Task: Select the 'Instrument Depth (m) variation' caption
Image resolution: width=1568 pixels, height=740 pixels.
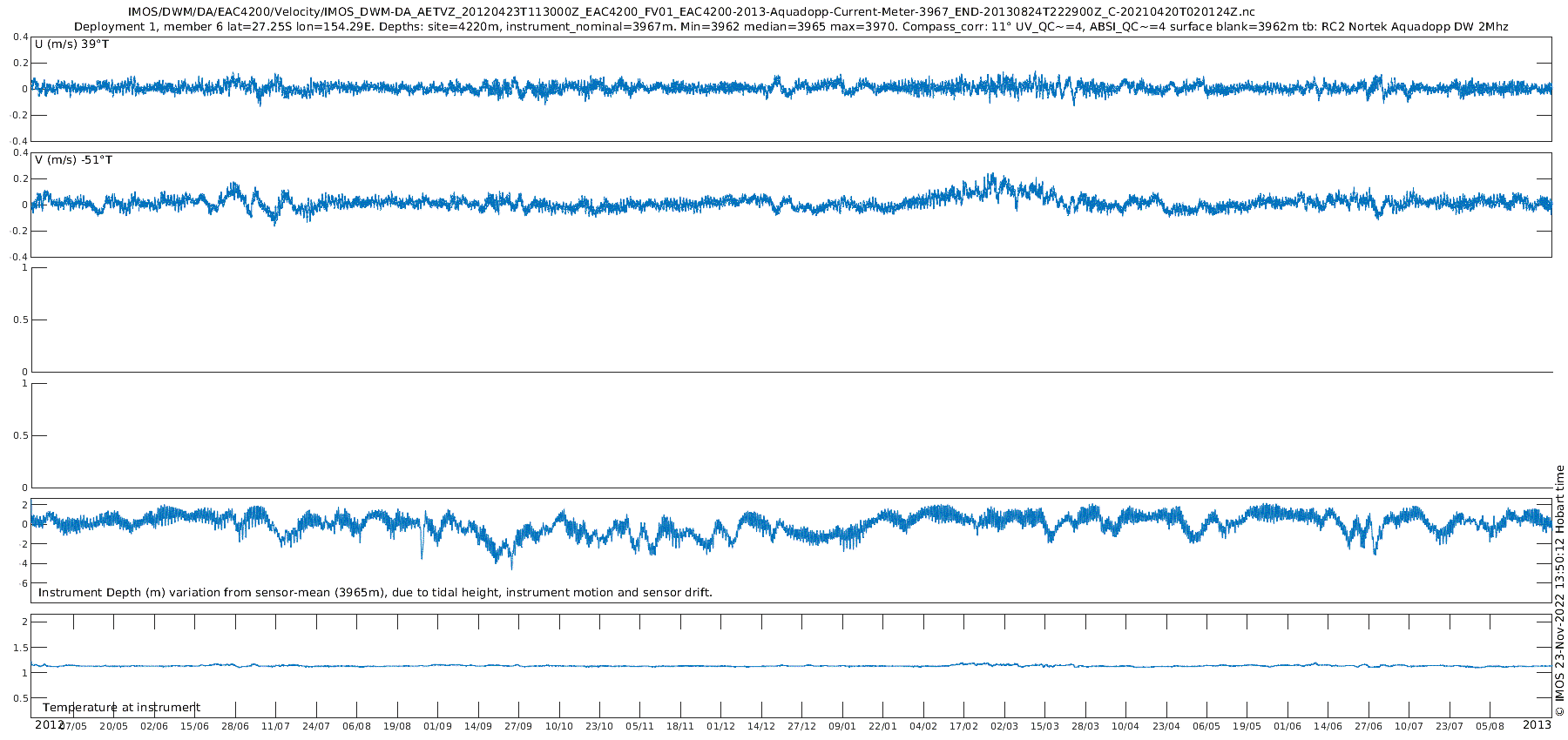Action: 375,593
